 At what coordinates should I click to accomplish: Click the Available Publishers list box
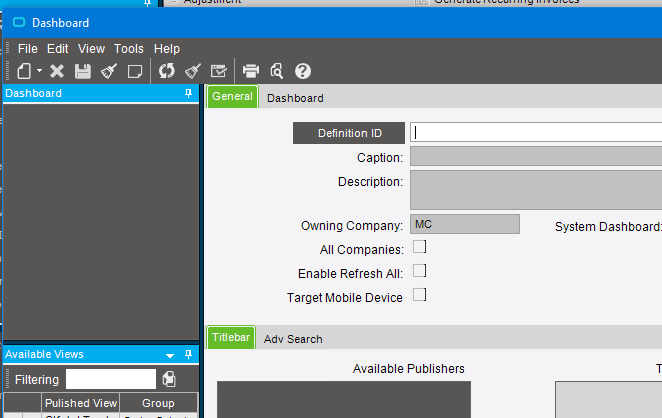[x=344, y=399]
